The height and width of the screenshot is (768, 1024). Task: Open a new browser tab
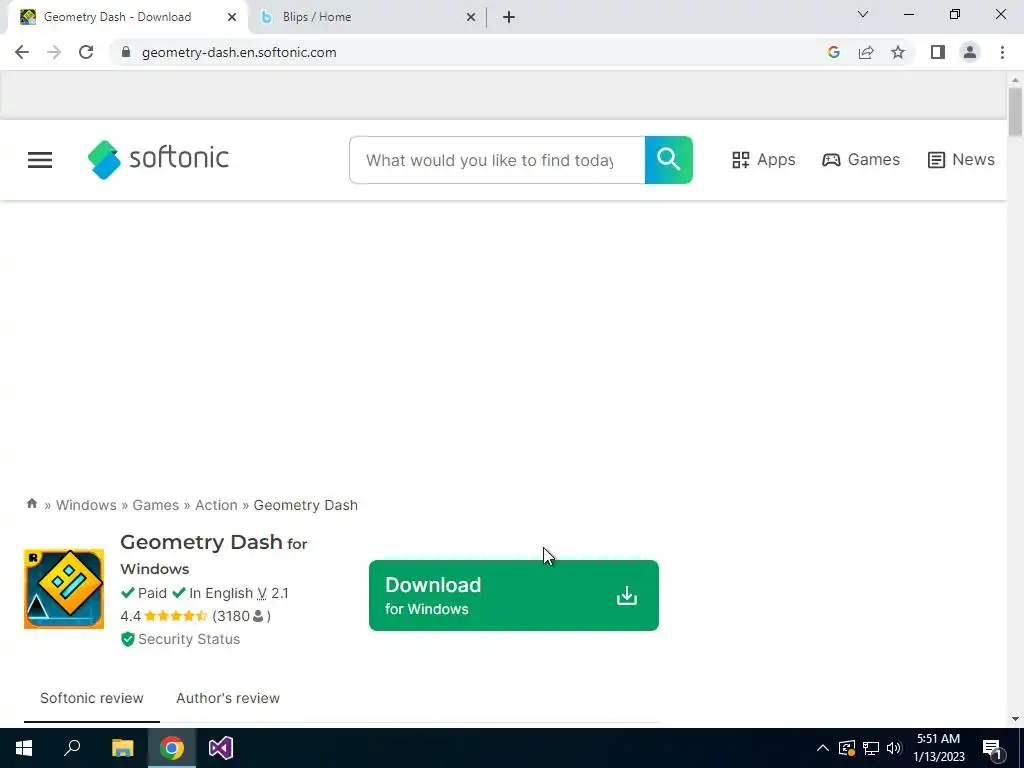[x=509, y=17]
